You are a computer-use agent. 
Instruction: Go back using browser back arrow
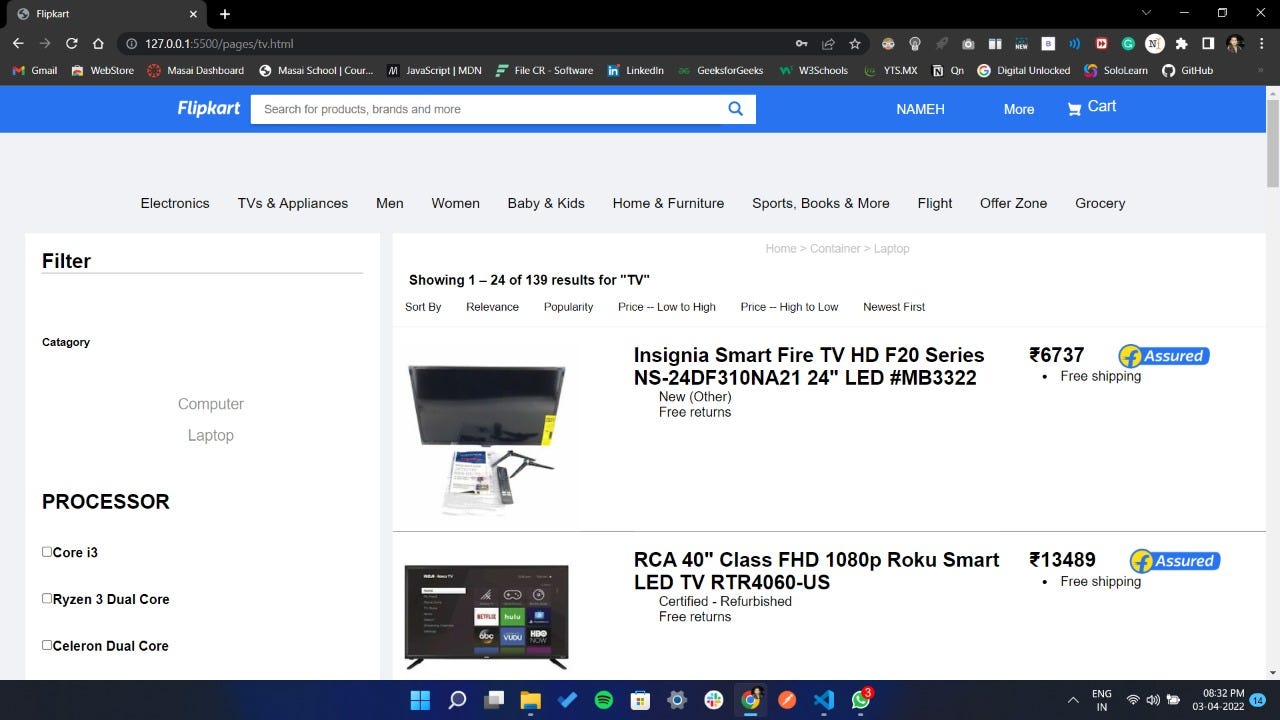18,43
